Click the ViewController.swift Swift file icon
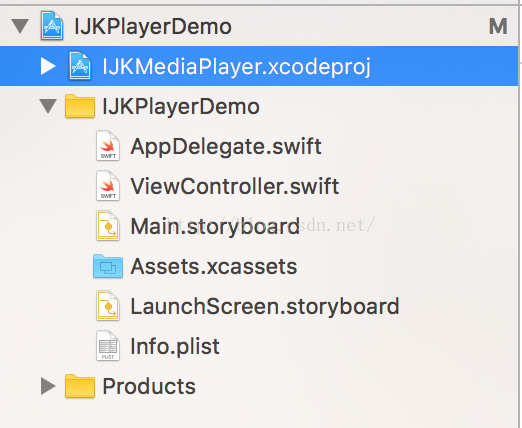 (x=108, y=186)
